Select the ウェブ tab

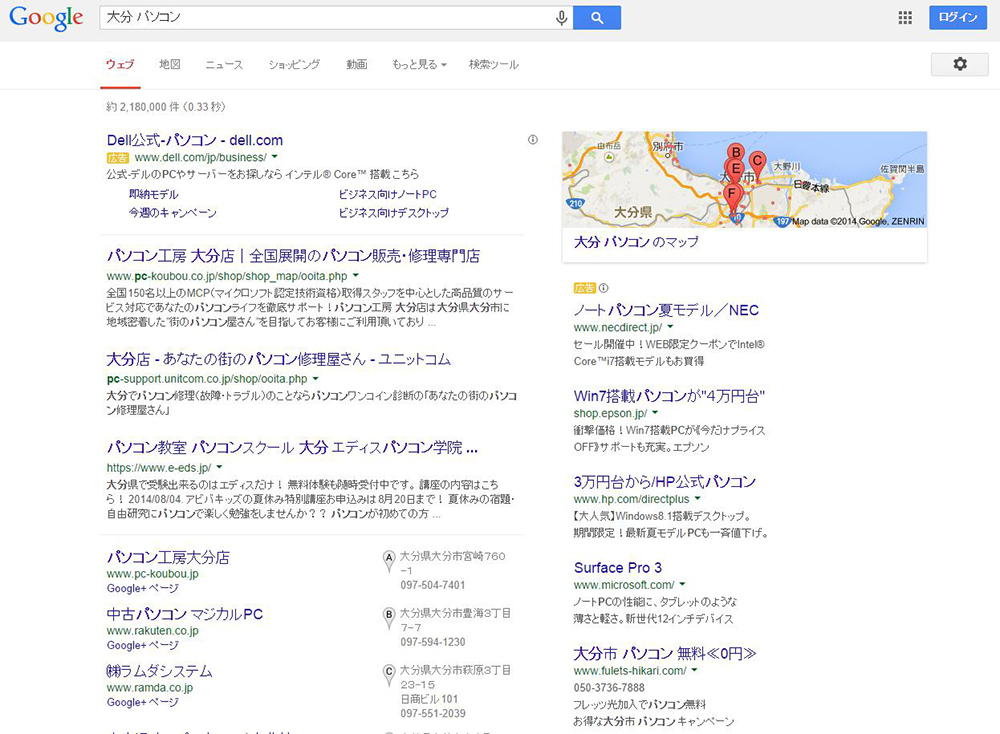tap(120, 64)
